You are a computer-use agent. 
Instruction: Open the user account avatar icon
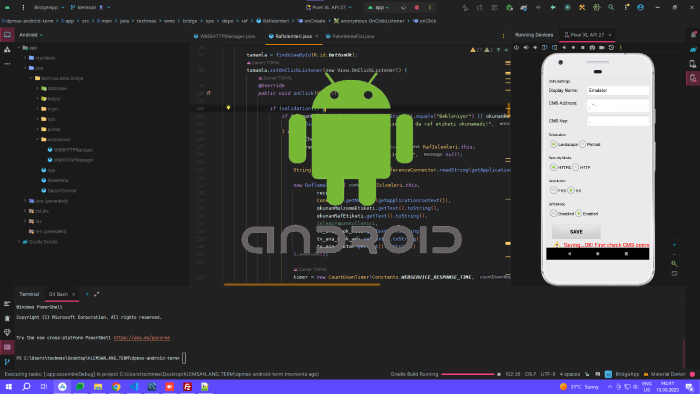[641, 7]
